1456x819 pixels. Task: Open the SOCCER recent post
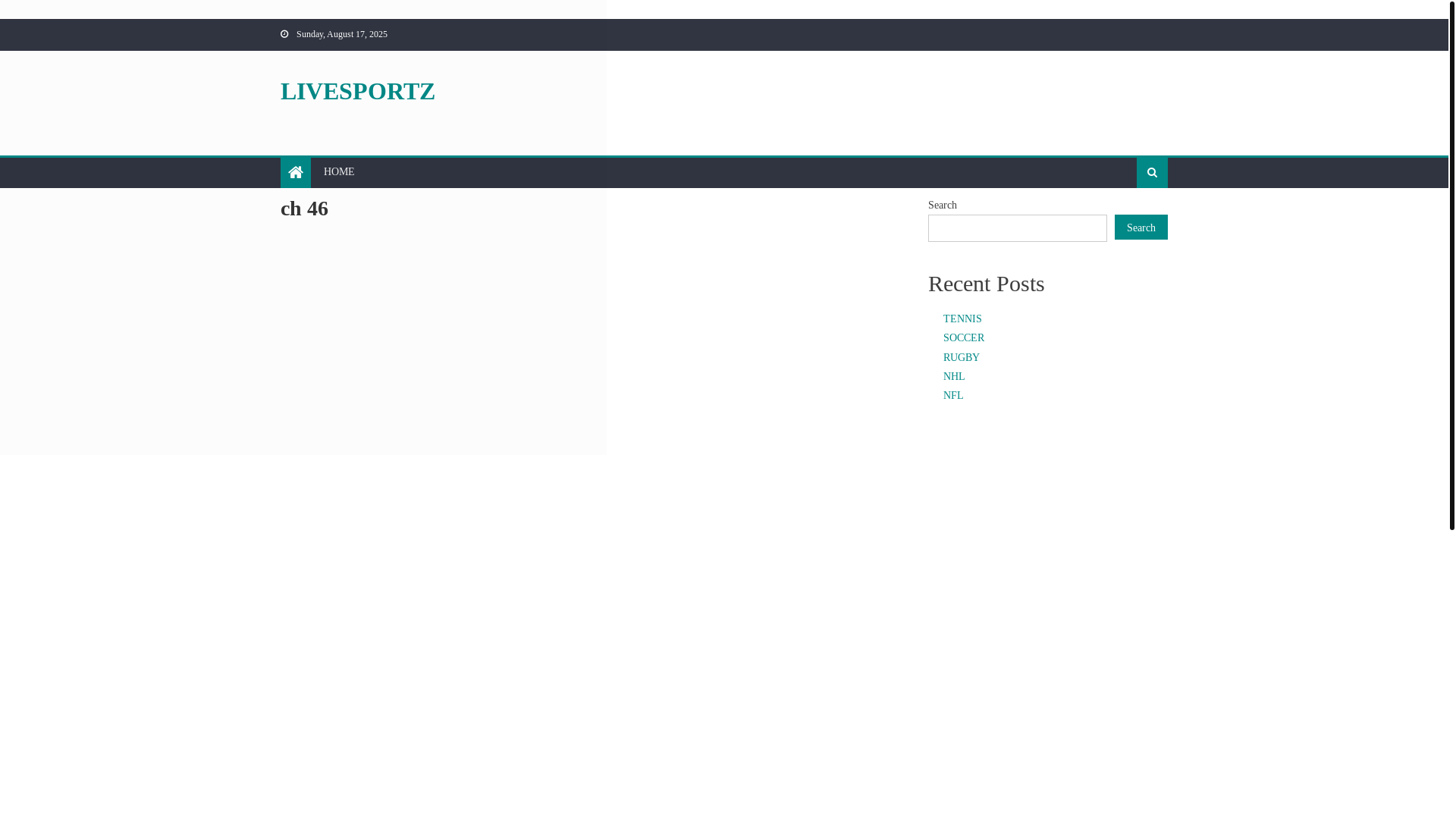coord(964,338)
